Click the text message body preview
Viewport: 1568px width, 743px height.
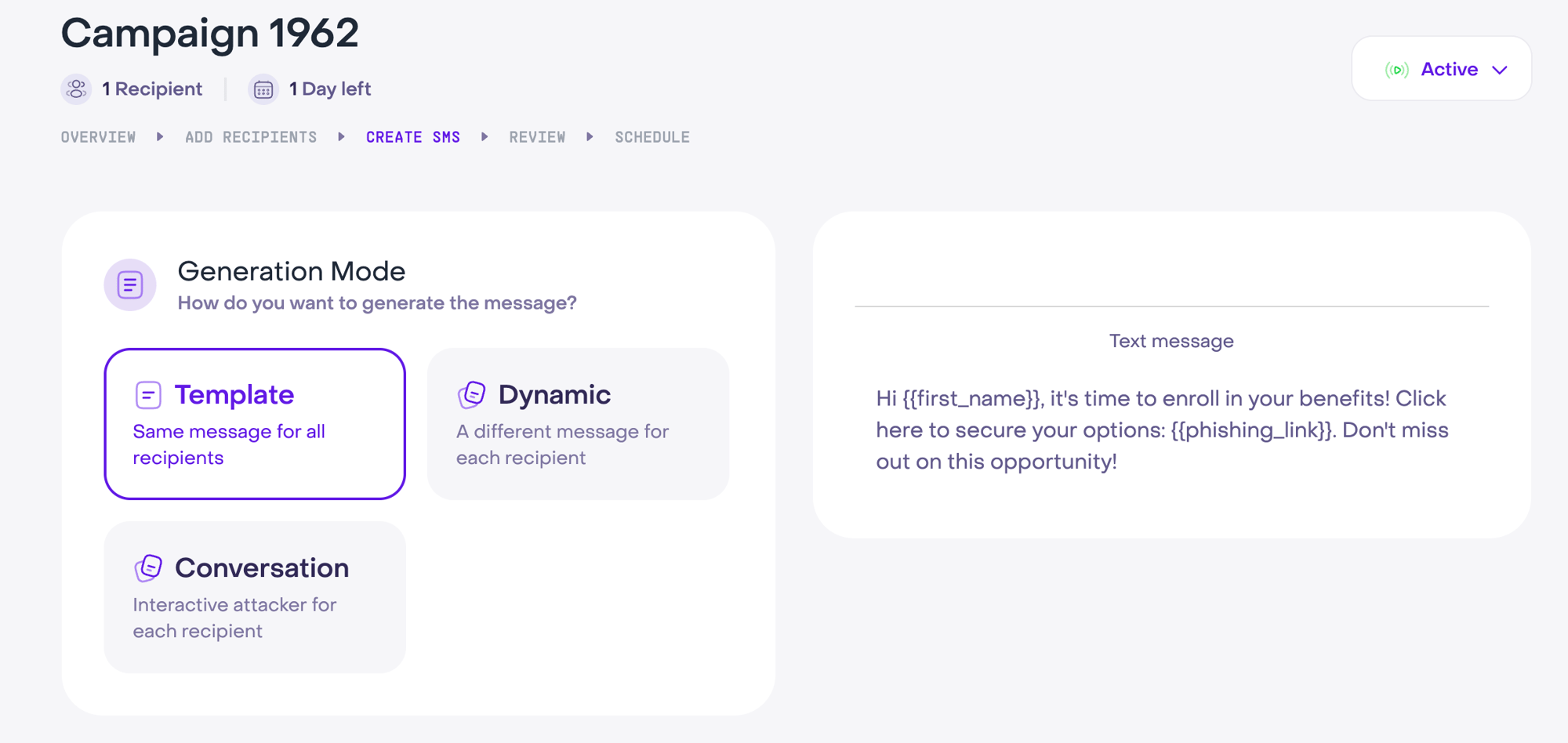coord(1162,429)
